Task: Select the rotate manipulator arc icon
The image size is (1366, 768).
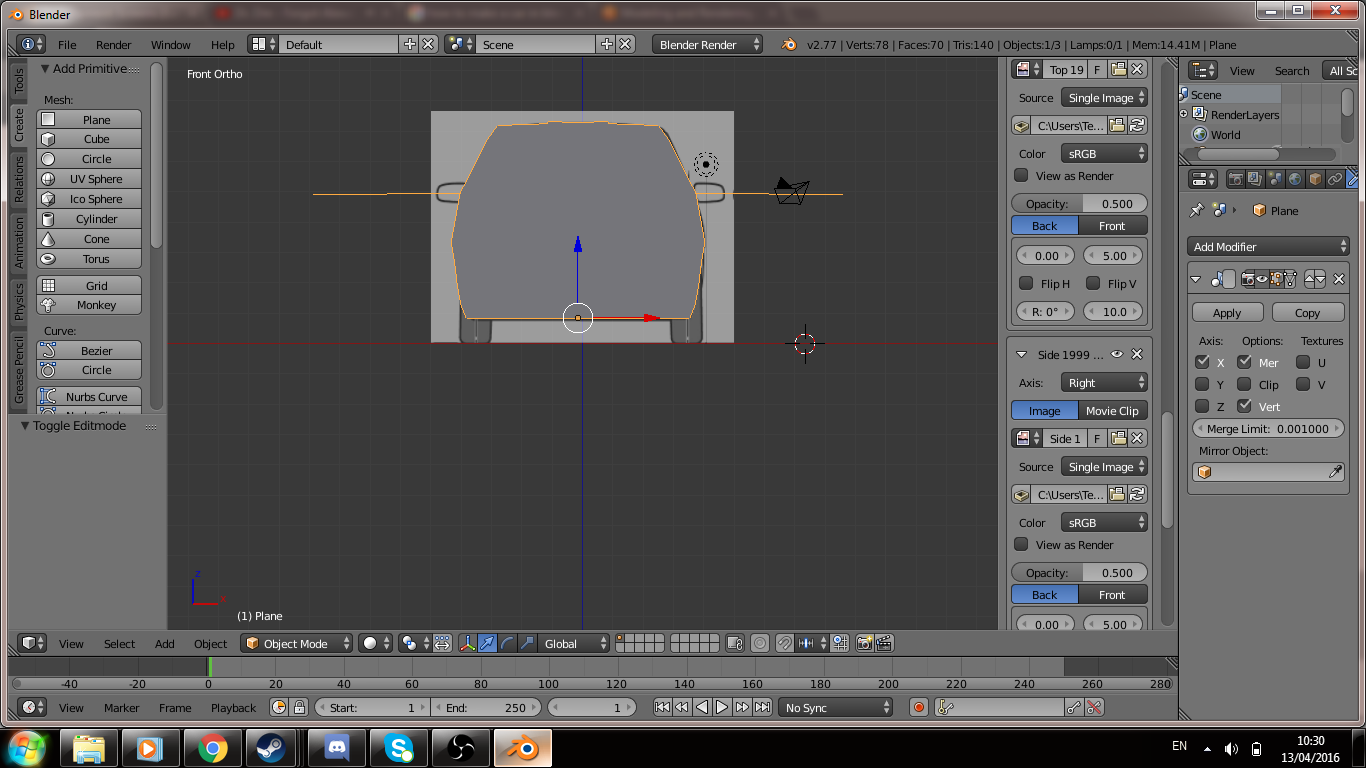Action: coord(507,644)
